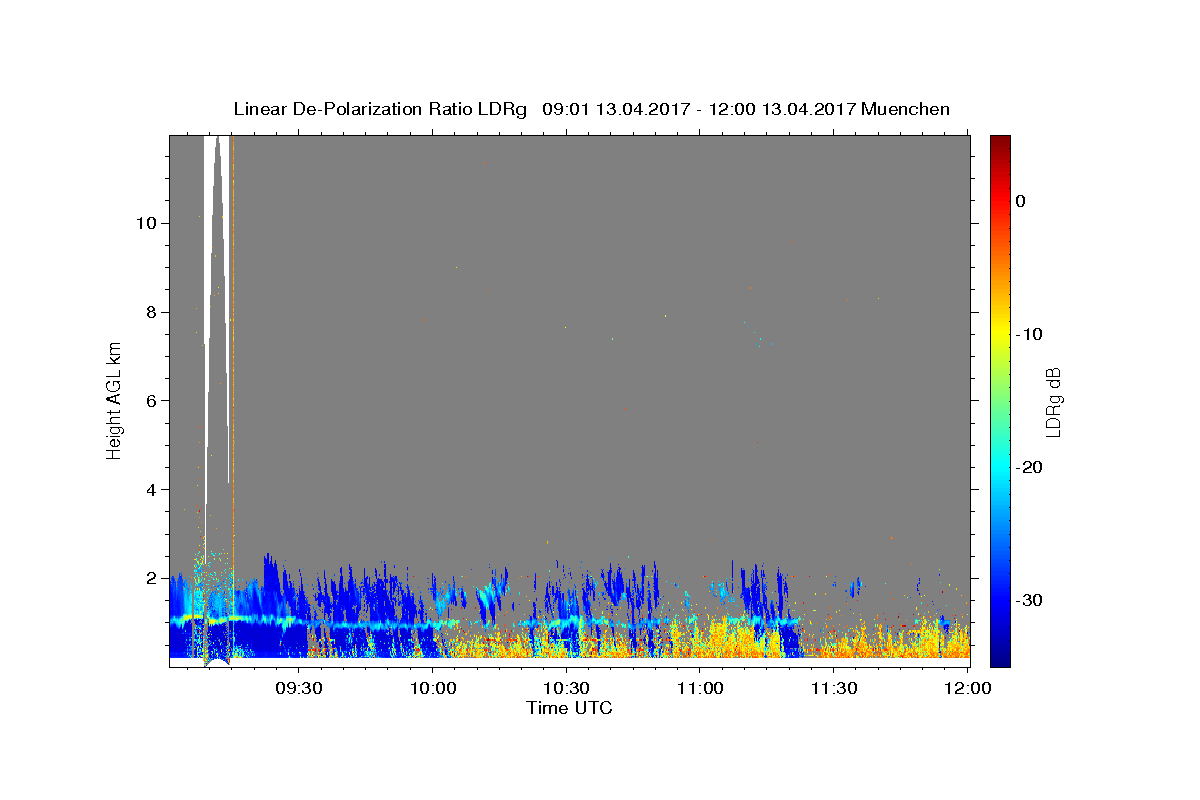
Task: Click the 10:00 time axis label
Action: [433, 688]
